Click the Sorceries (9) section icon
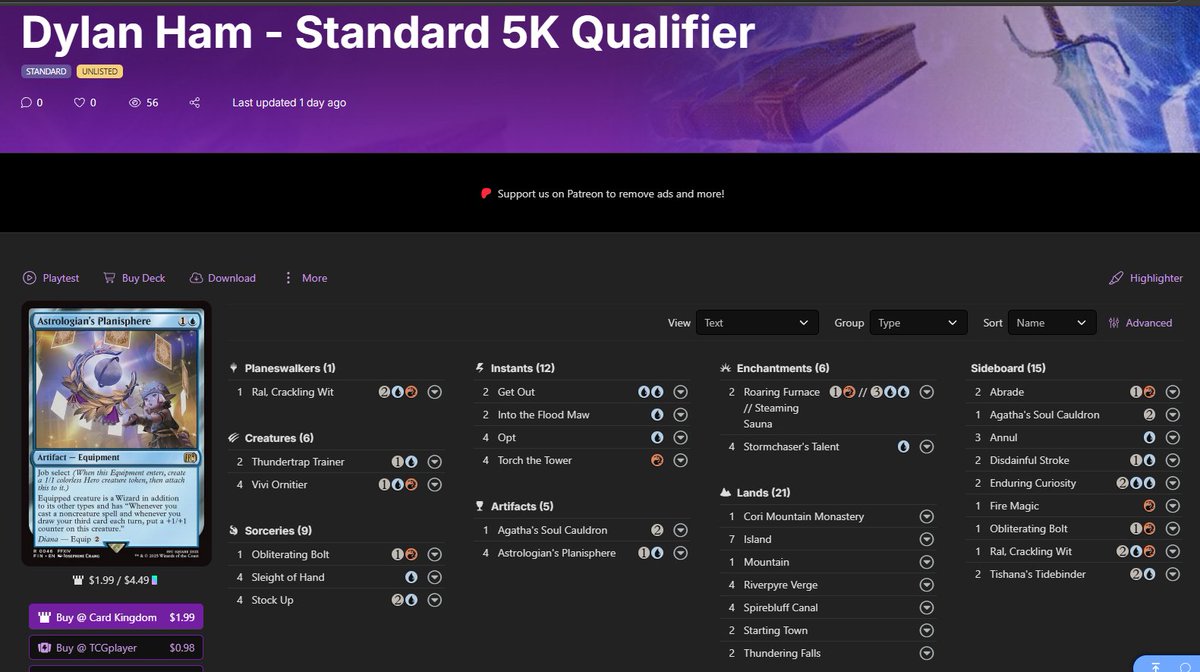 [234, 531]
